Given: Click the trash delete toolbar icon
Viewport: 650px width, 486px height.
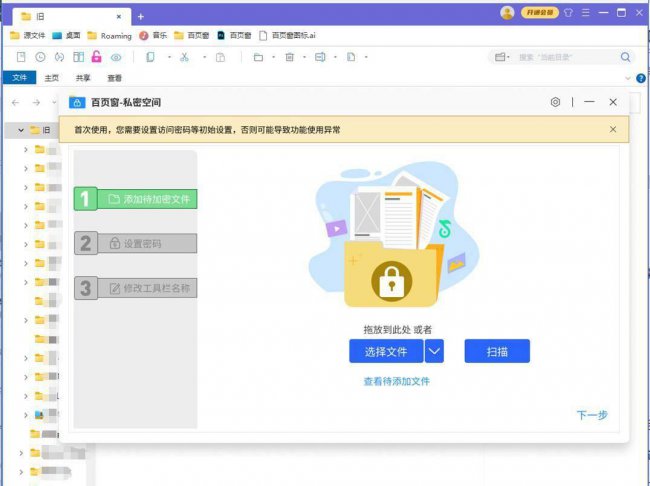Looking at the screenshot, I should (290, 57).
